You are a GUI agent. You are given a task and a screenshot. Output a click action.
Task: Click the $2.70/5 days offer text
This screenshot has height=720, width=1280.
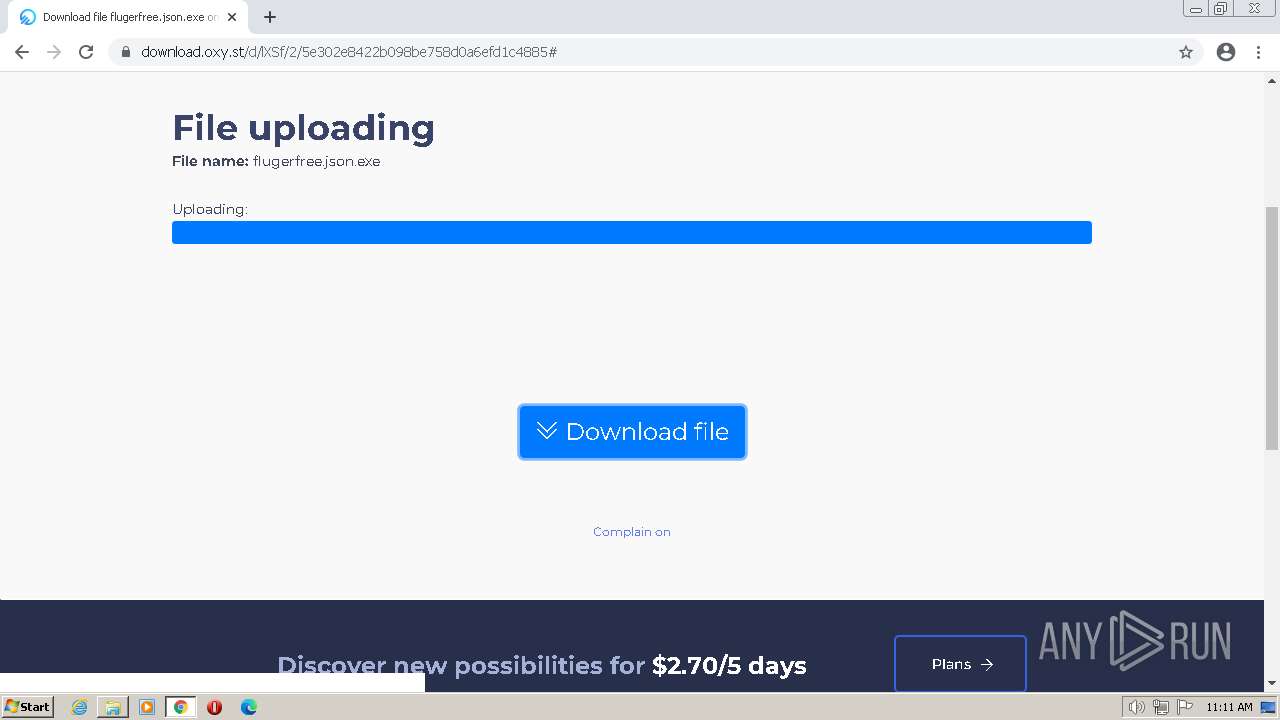(x=729, y=666)
